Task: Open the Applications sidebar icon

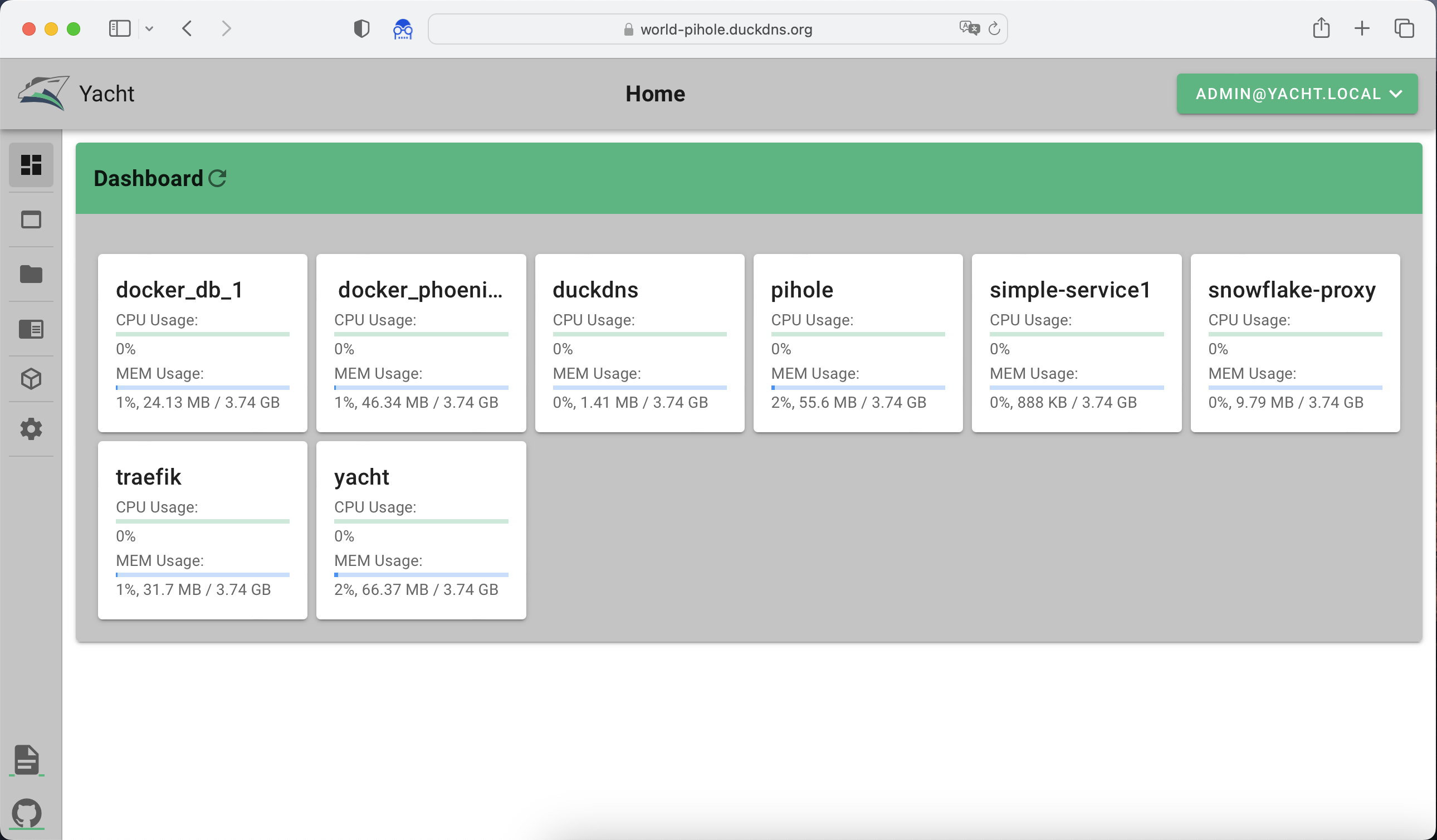Action: coord(31,219)
